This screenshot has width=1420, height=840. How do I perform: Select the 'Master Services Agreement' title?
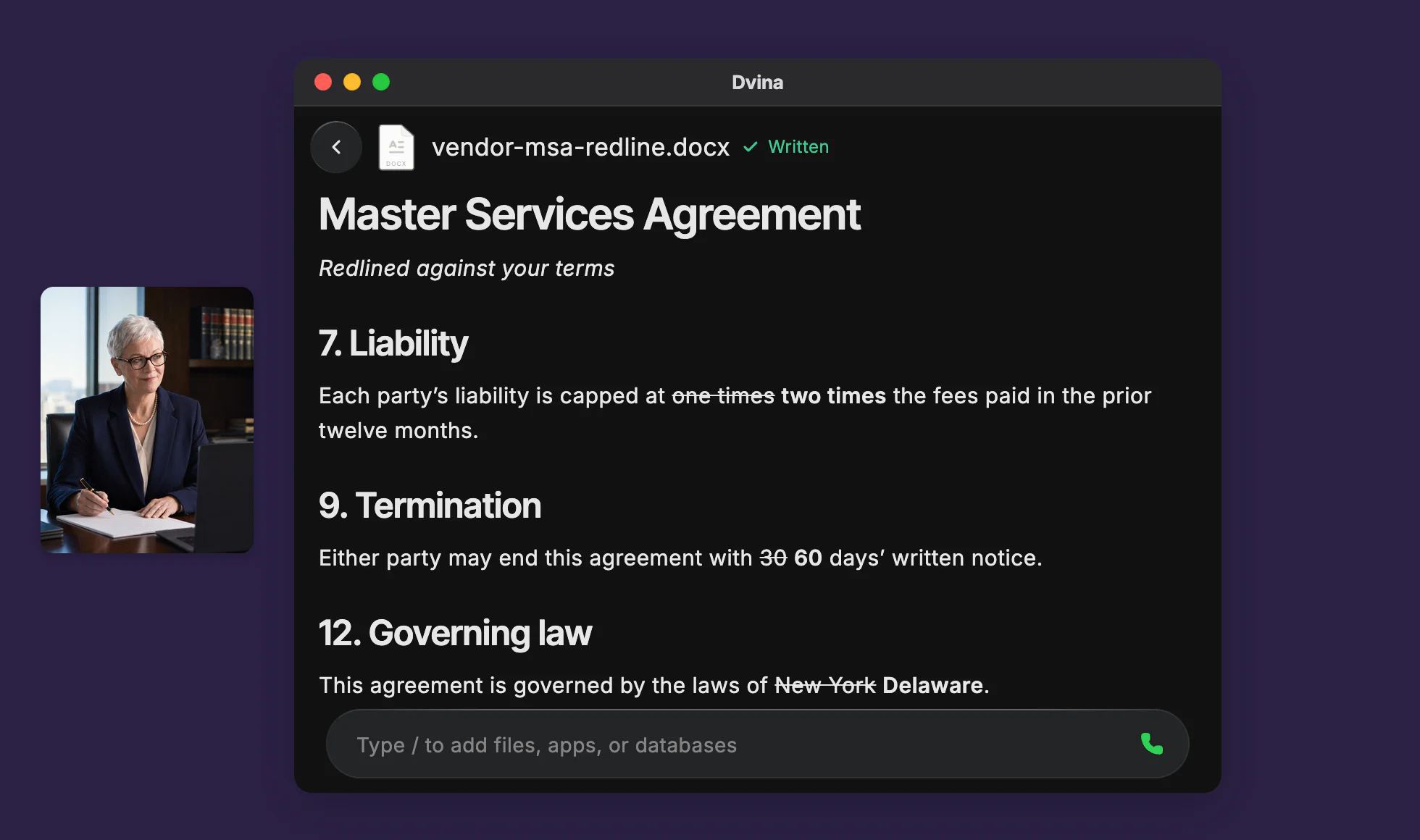[x=589, y=215]
